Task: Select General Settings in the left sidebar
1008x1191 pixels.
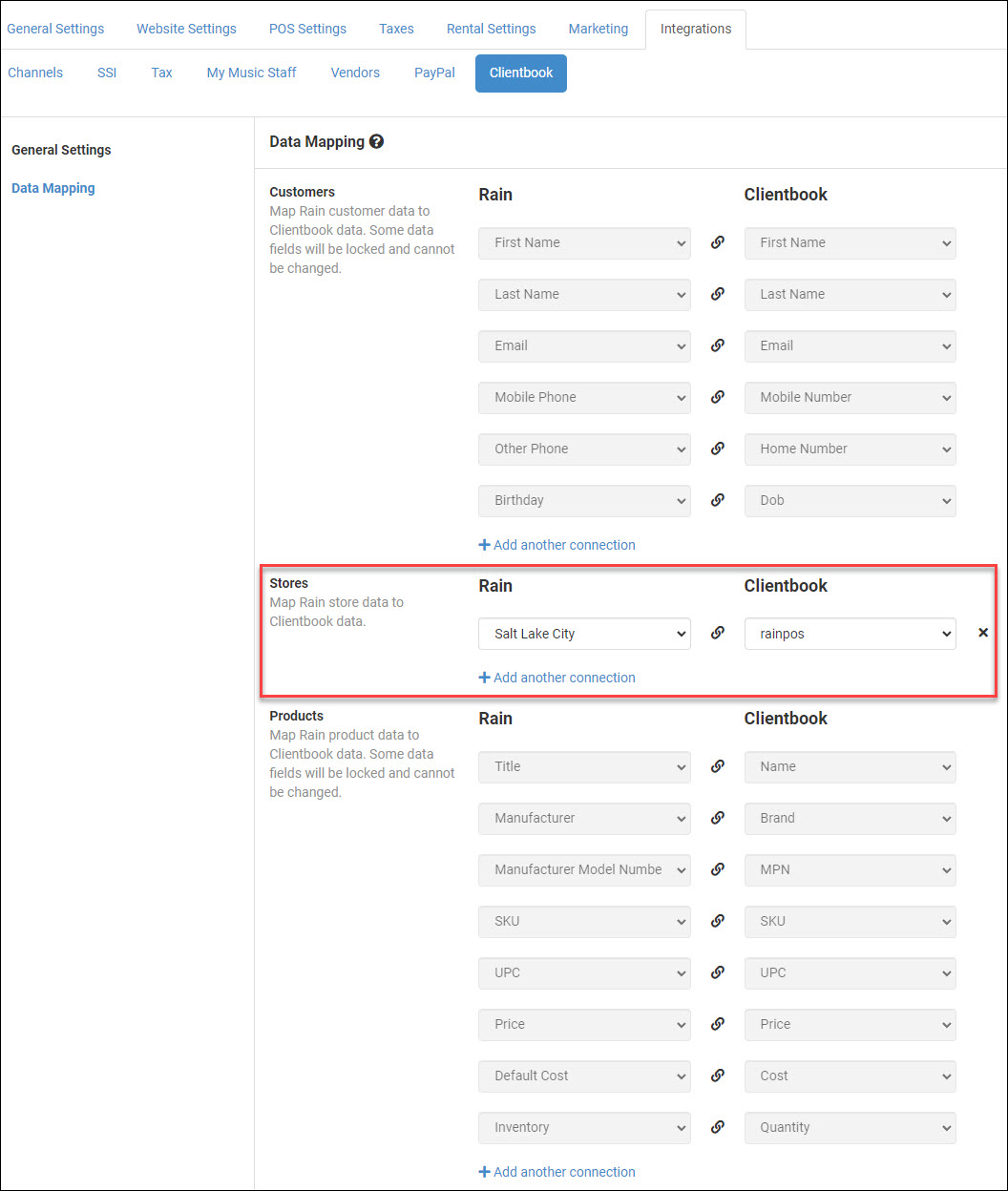Action: click(61, 150)
